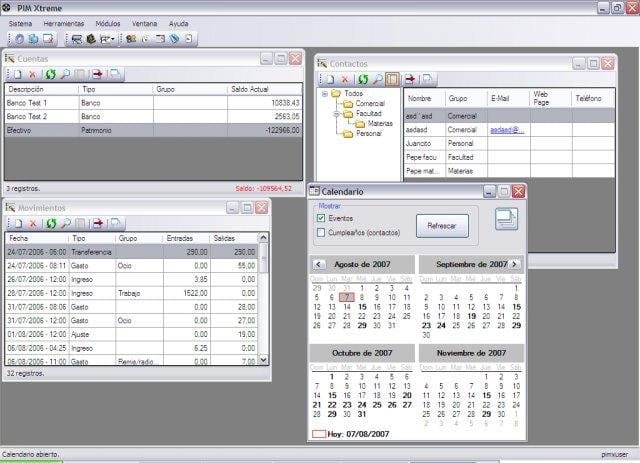Refresh Contactos with the green arrows icon
Viewport: 640px width, 463px height.
(x=363, y=79)
